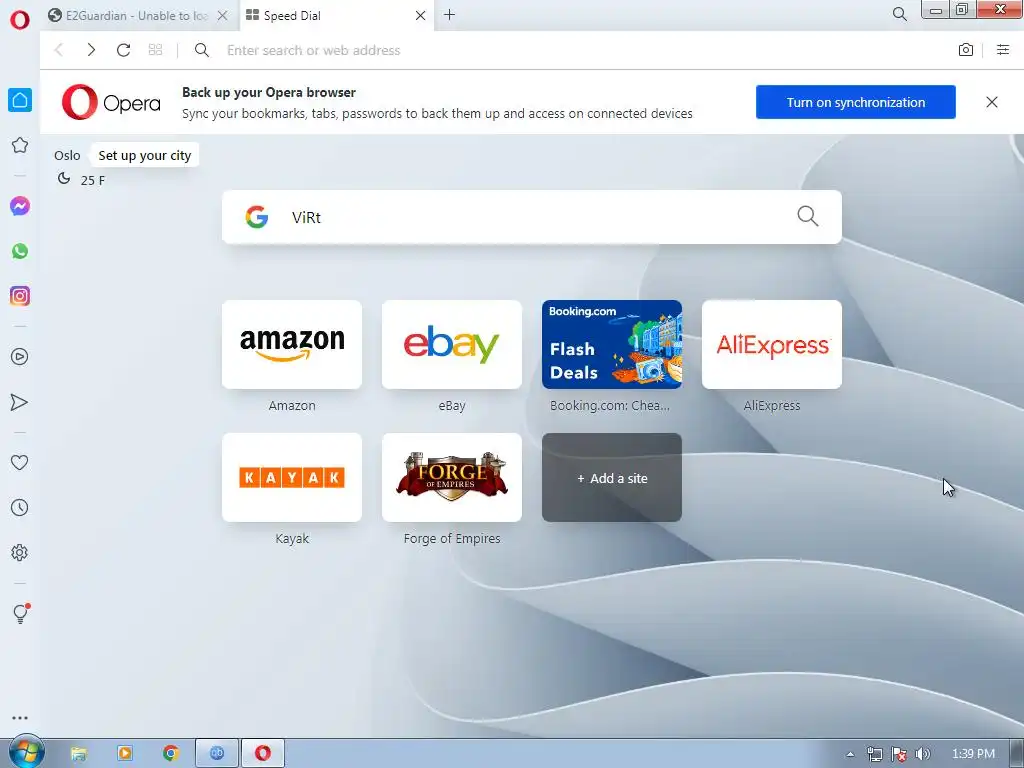The image size is (1024, 768).
Task: Take a snapshot with camera icon
Action: point(966,50)
